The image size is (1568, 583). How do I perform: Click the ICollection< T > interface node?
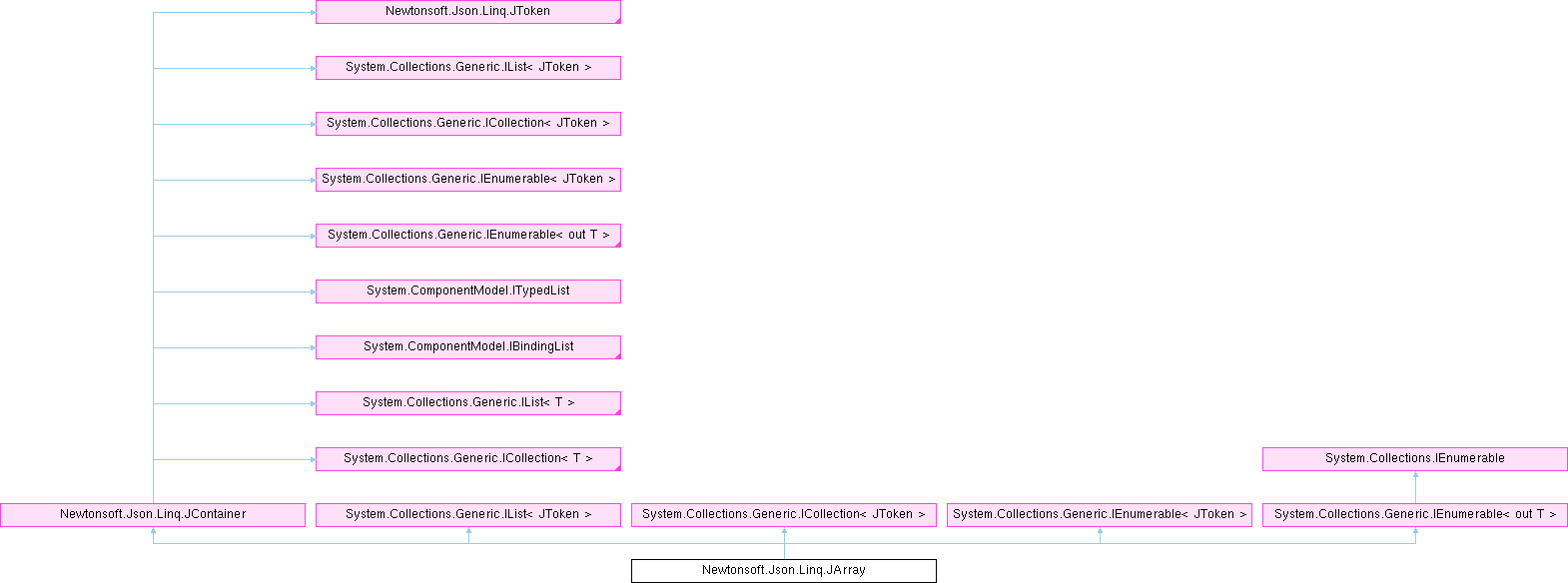pos(467,458)
